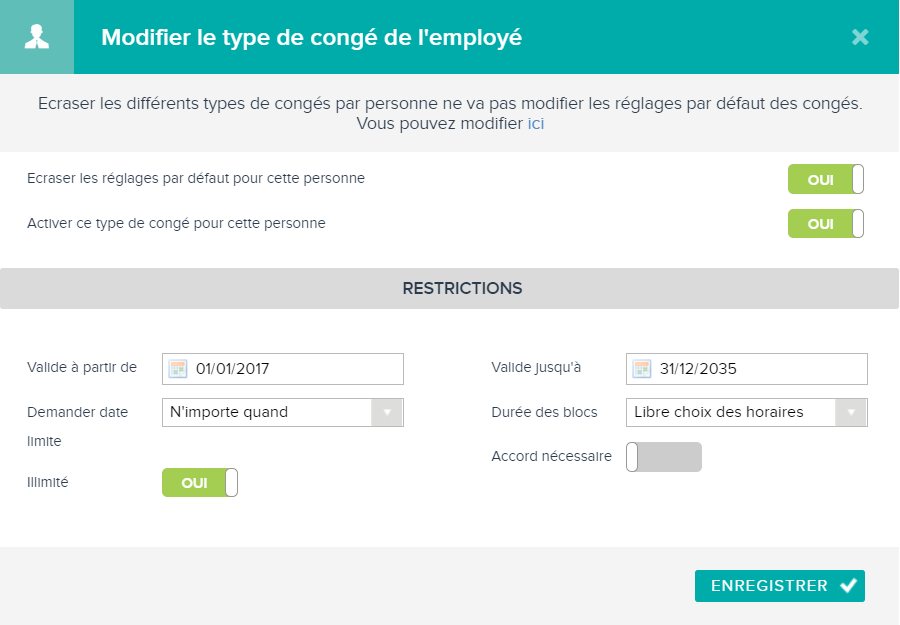Open calendar icon for Valide jusqu'à
This screenshot has height=625, width=900.
[642, 369]
